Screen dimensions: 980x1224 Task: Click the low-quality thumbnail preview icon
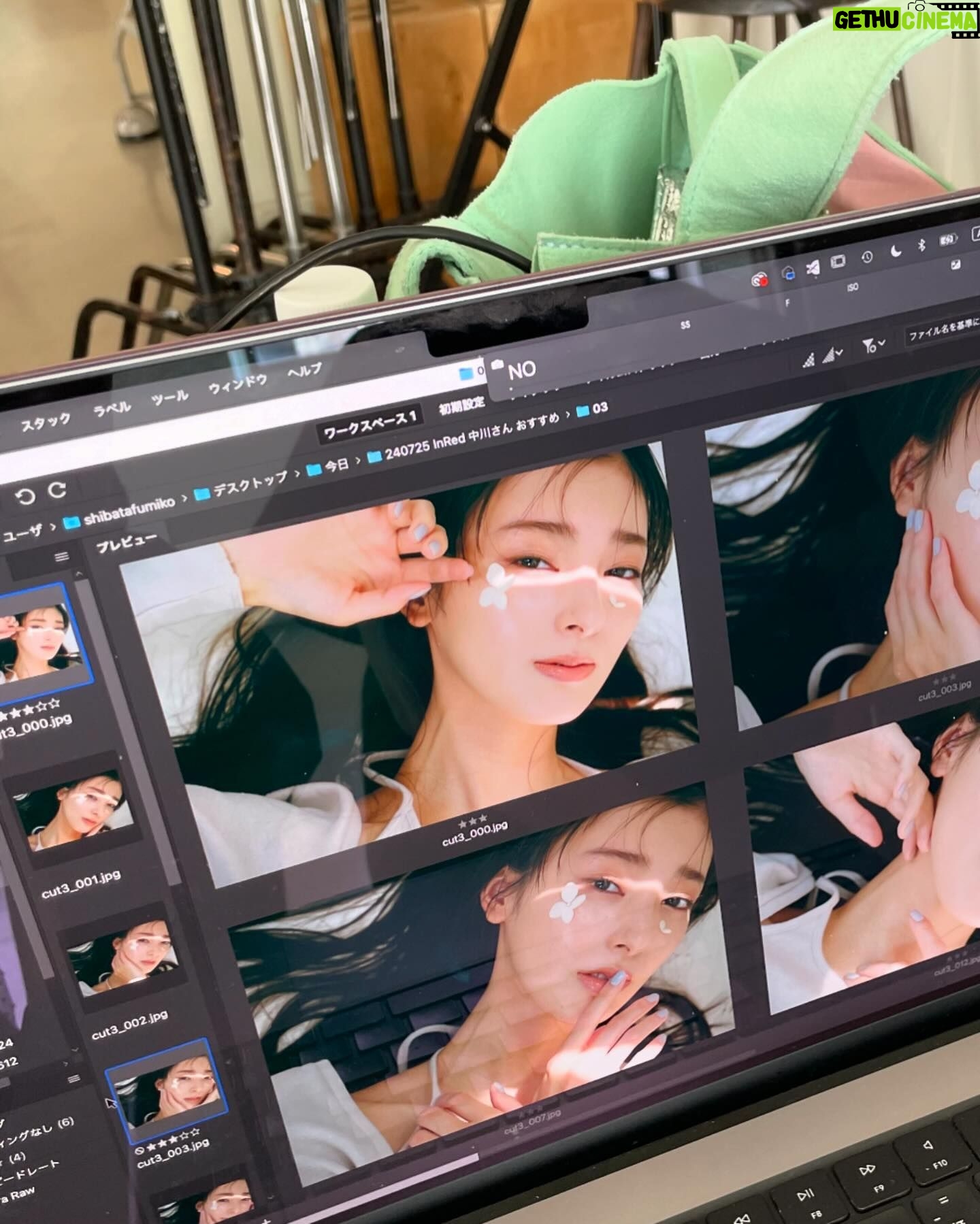(x=808, y=361)
